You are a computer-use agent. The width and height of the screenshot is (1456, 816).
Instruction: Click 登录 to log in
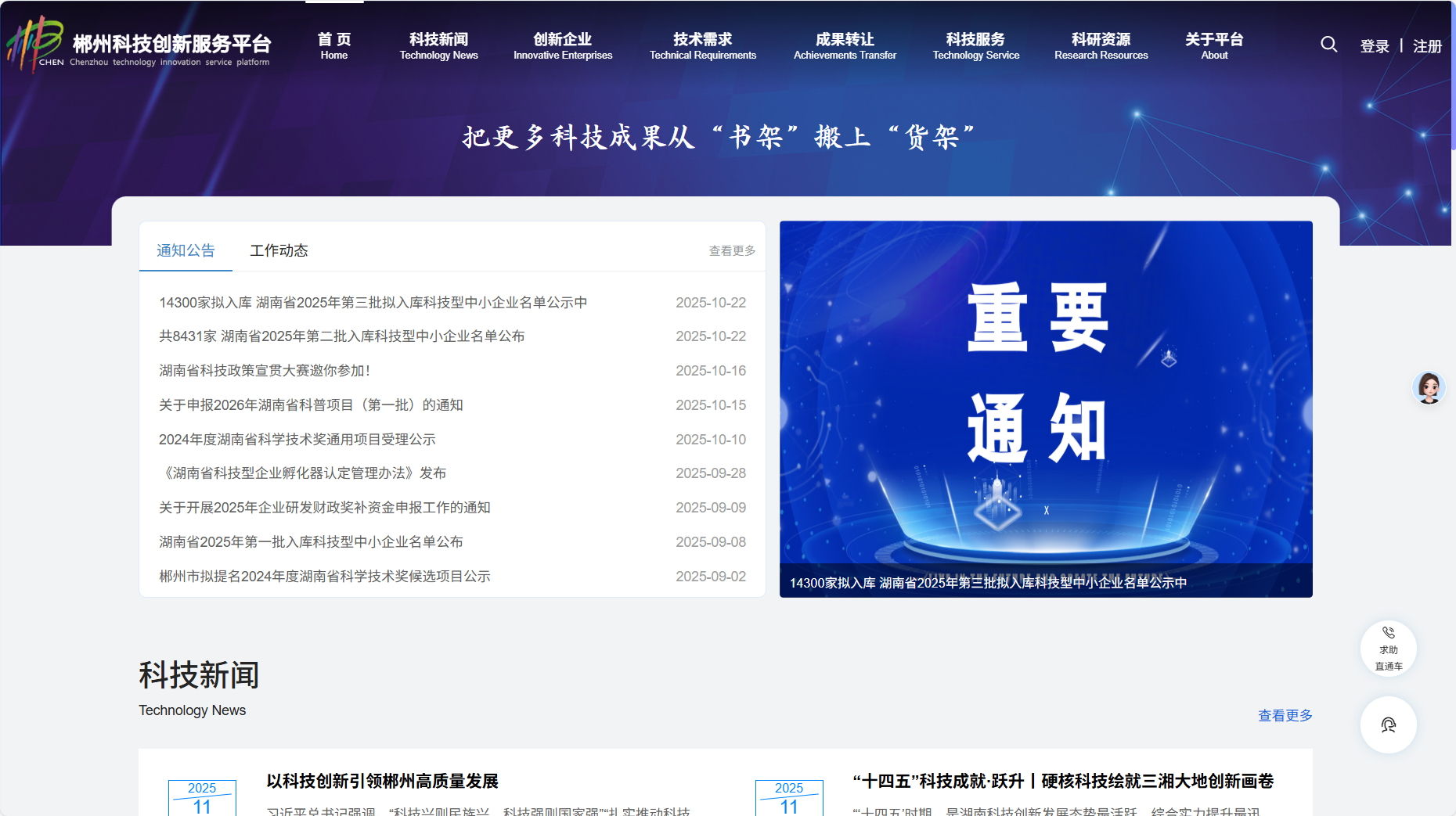click(1374, 46)
